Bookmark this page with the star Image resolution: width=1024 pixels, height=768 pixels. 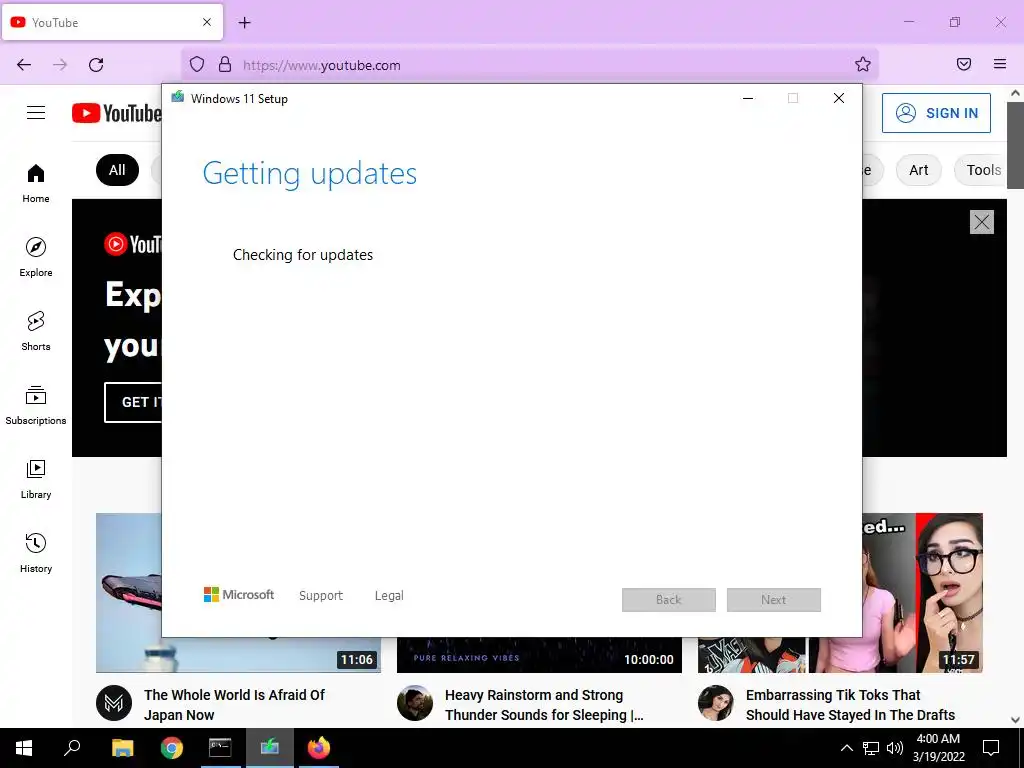863,64
